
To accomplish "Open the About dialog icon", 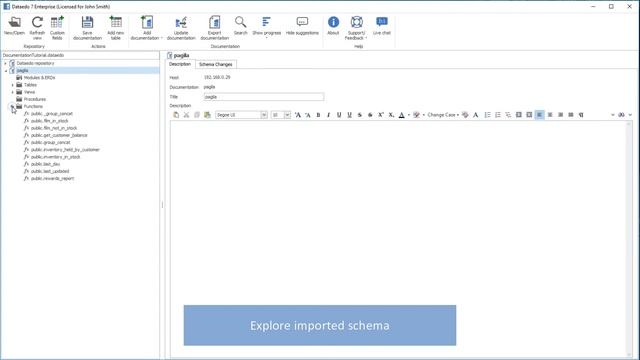I will [x=333, y=22].
